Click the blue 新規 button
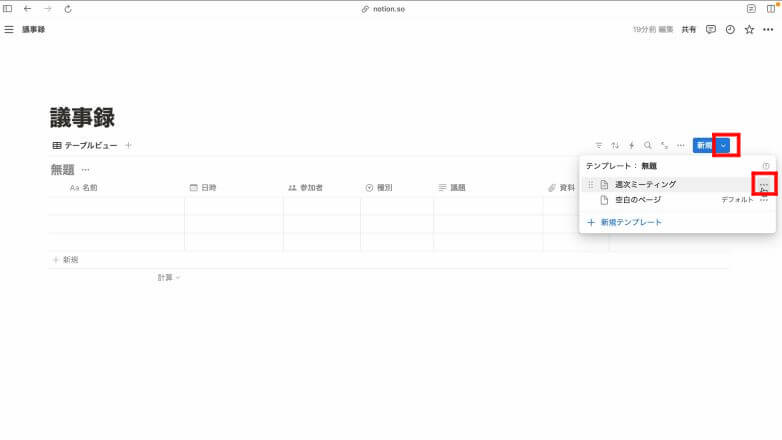The width and height of the screenshot is (782, 440). (x=704, y=145)
